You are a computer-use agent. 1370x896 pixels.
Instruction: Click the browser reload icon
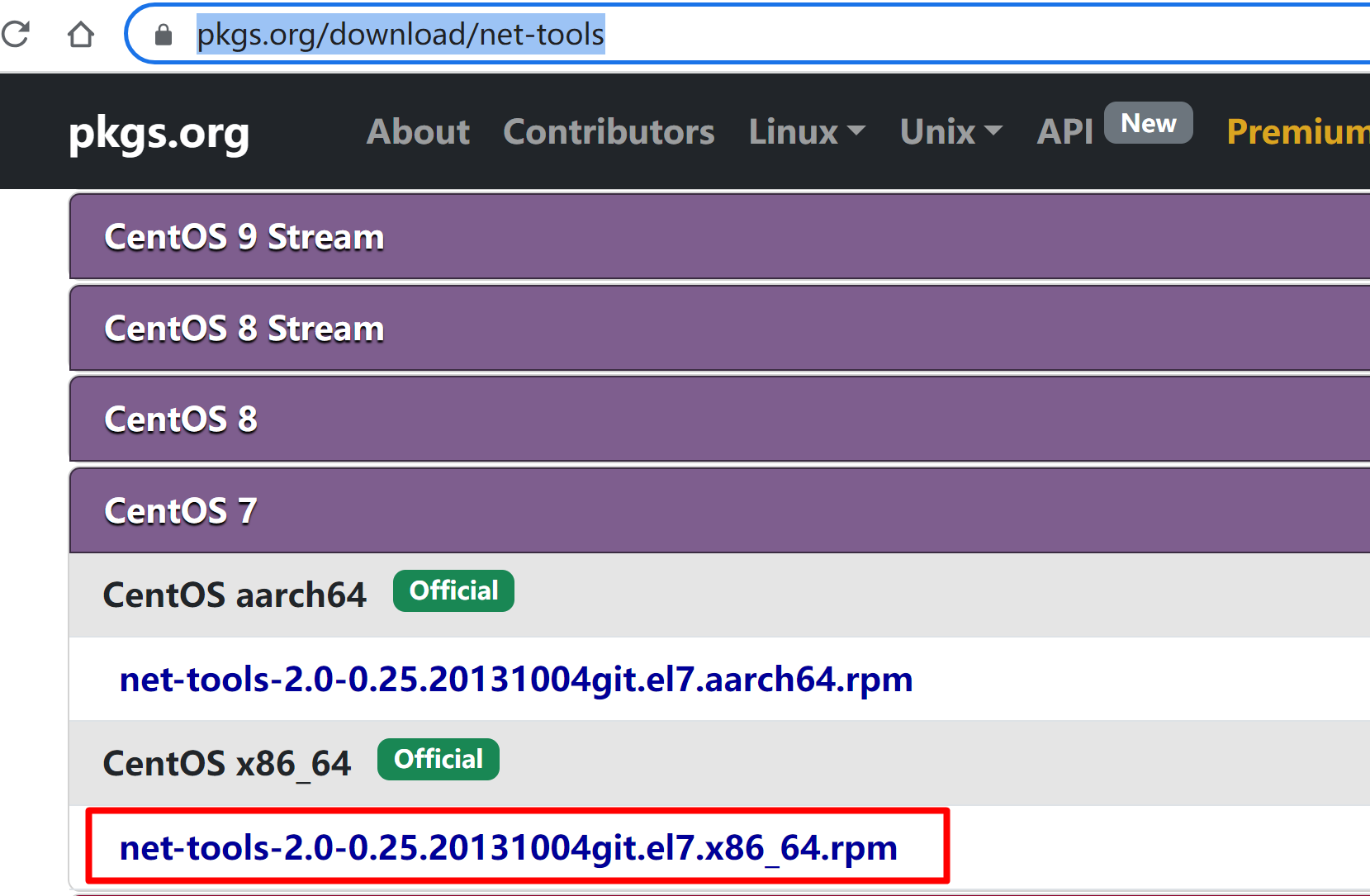[16, 34]
